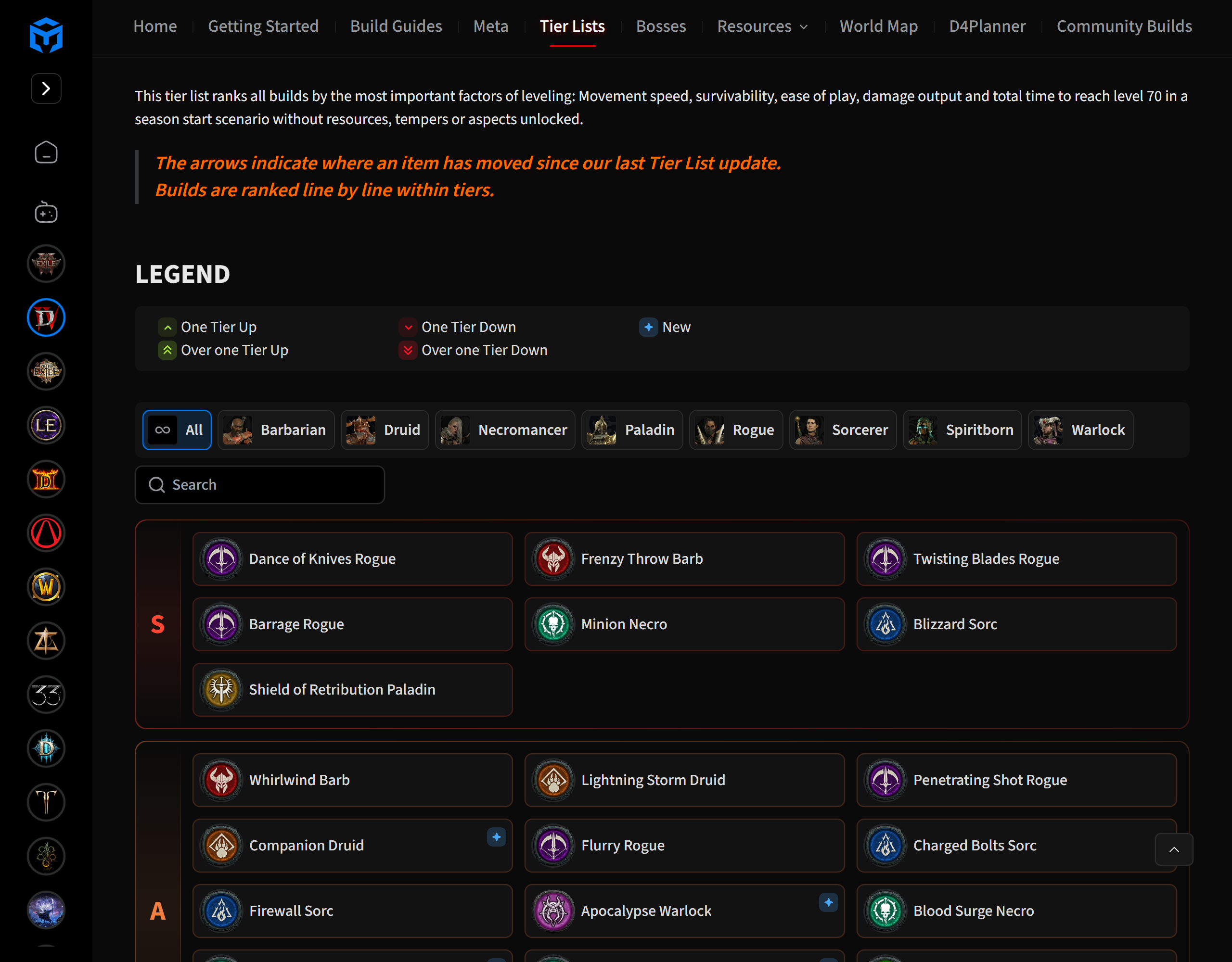This screenshot has width=1232, height=962.
Task: Click the Necromancer skull icon on Minion Necro
Action: coord(553,624)
